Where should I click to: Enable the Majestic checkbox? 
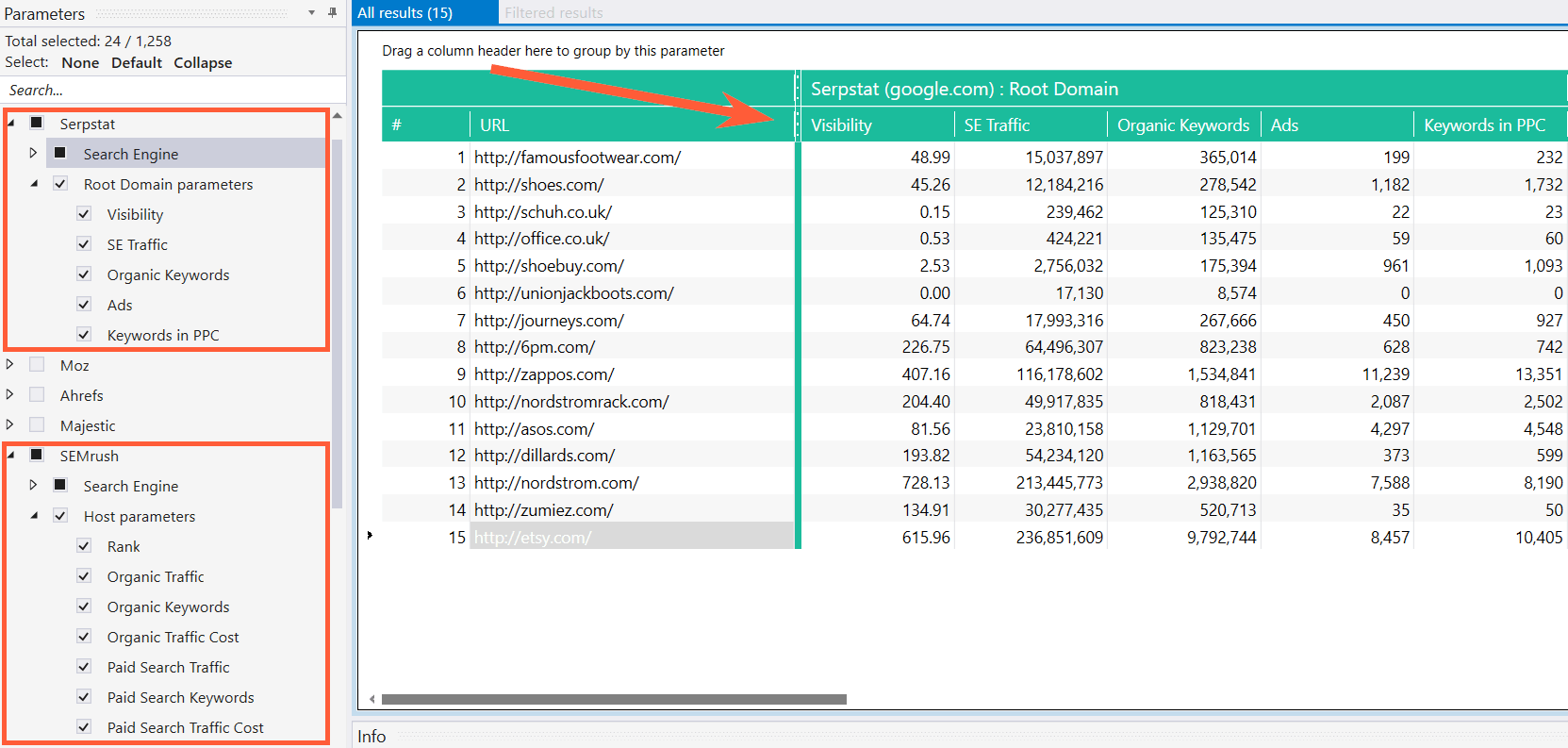[37, 425]
